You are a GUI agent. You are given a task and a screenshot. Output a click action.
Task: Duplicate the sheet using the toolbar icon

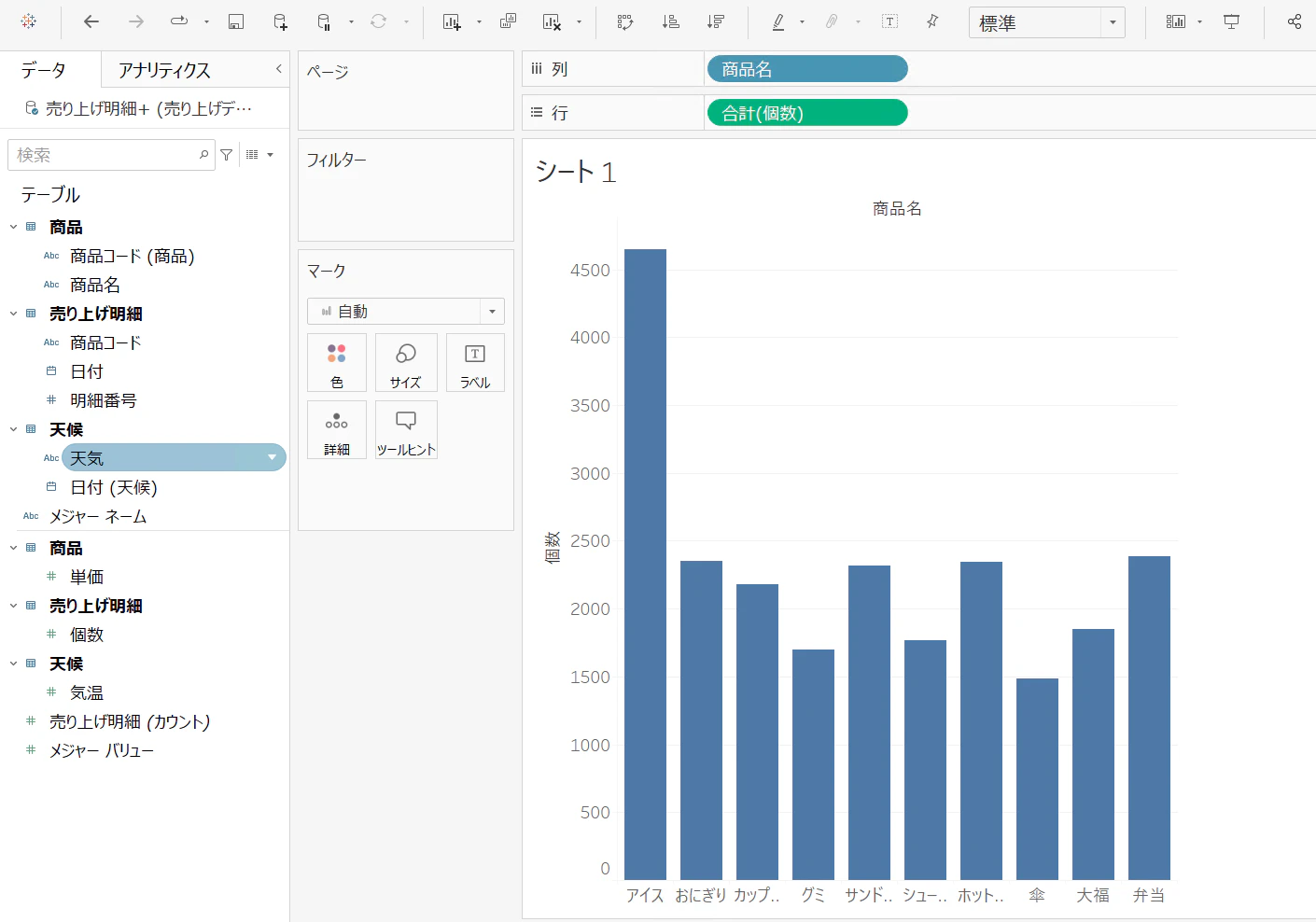tap(508, 21)
